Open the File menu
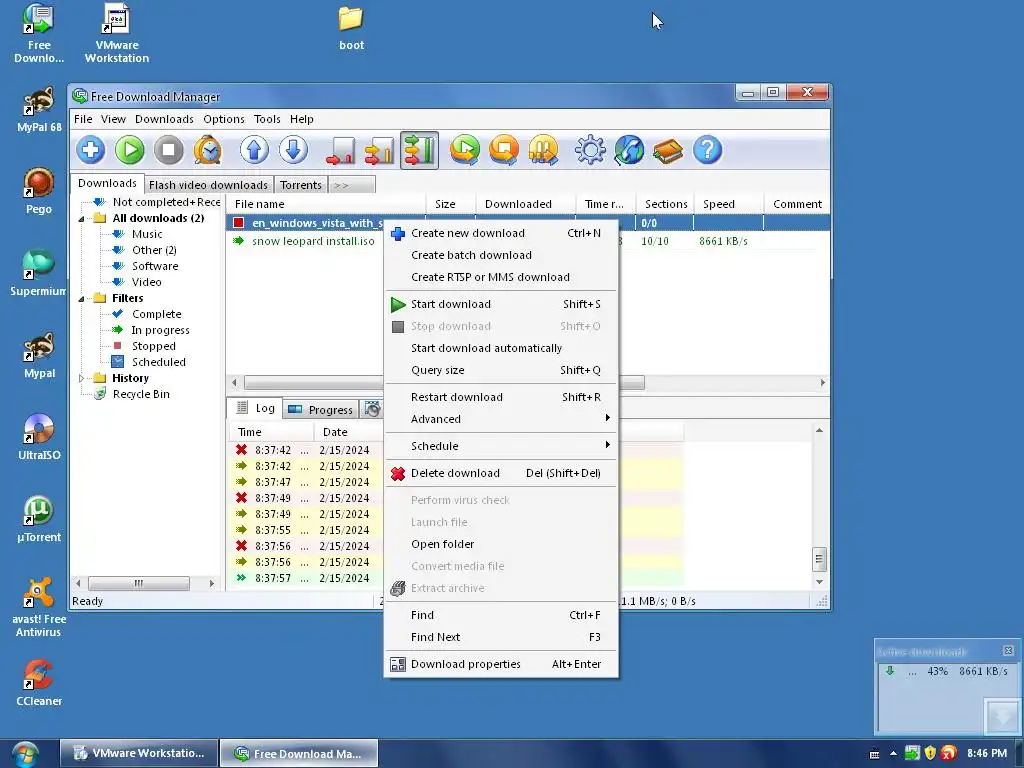 tap(83, 119)
